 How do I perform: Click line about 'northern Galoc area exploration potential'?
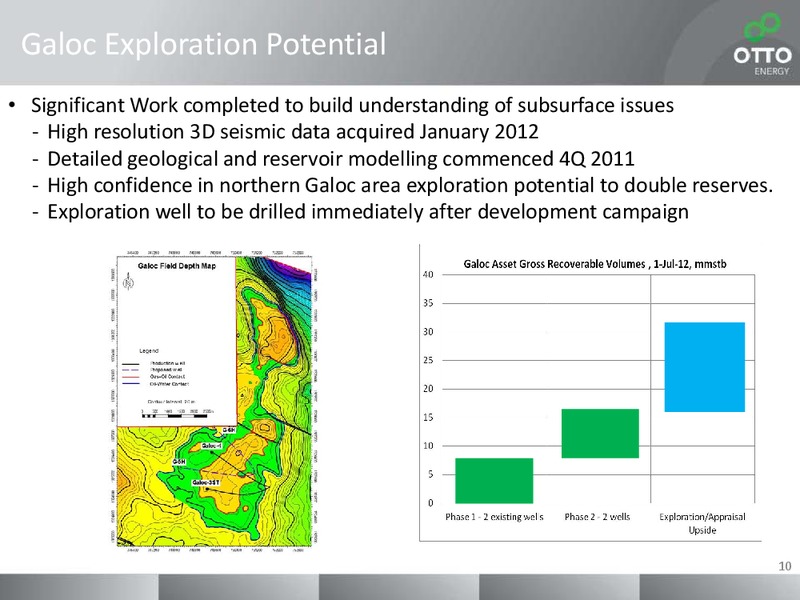coord(410,185)
